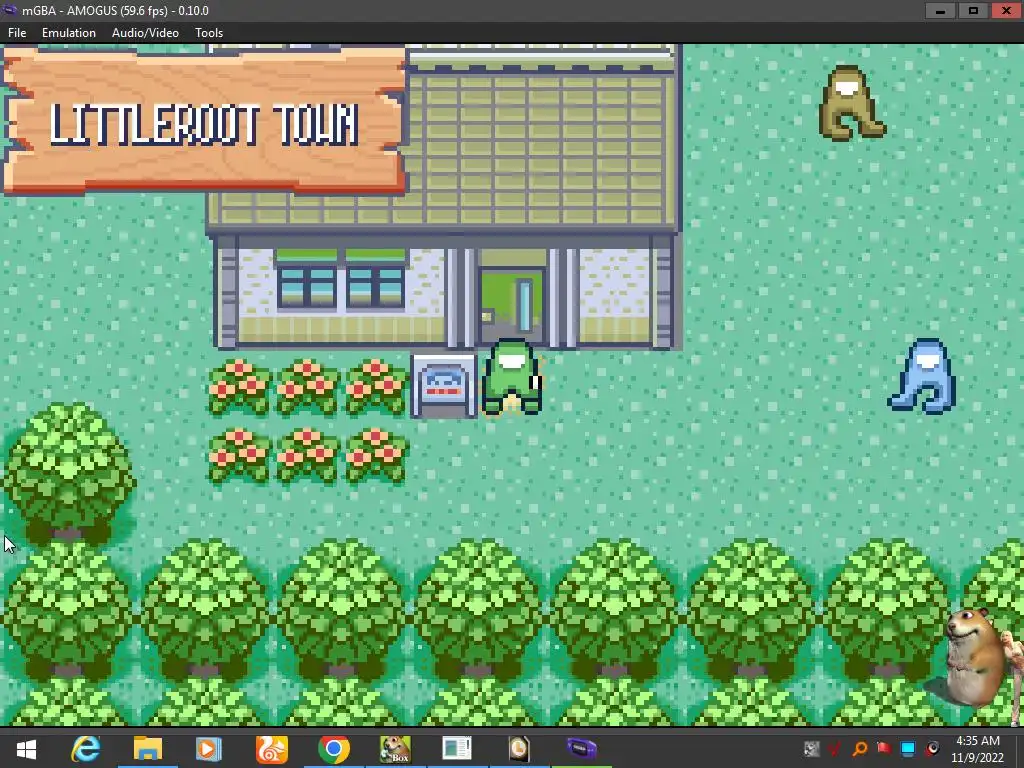Switch to the mGBA Game Boy taskbar icon
Viewport: 1024px width, 768px height.
pos(581,749)
